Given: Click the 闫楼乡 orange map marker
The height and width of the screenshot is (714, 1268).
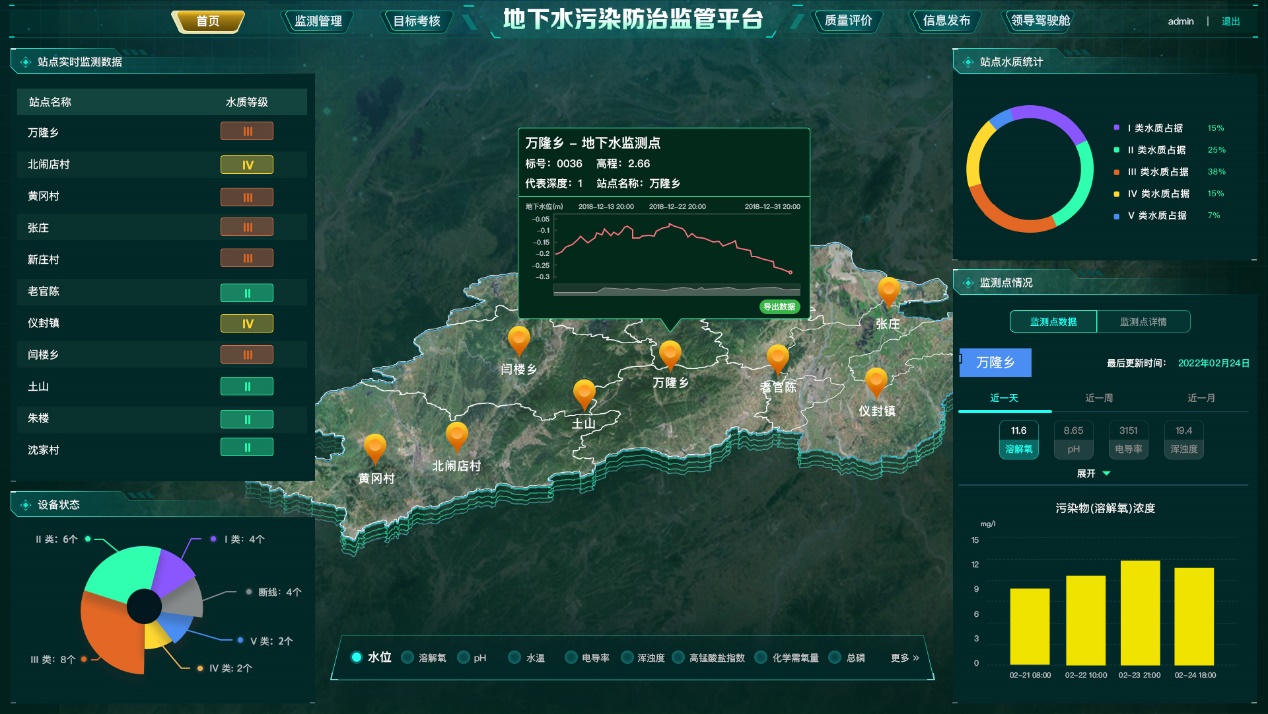Looking at the screenshot, I should coord(518,340).
